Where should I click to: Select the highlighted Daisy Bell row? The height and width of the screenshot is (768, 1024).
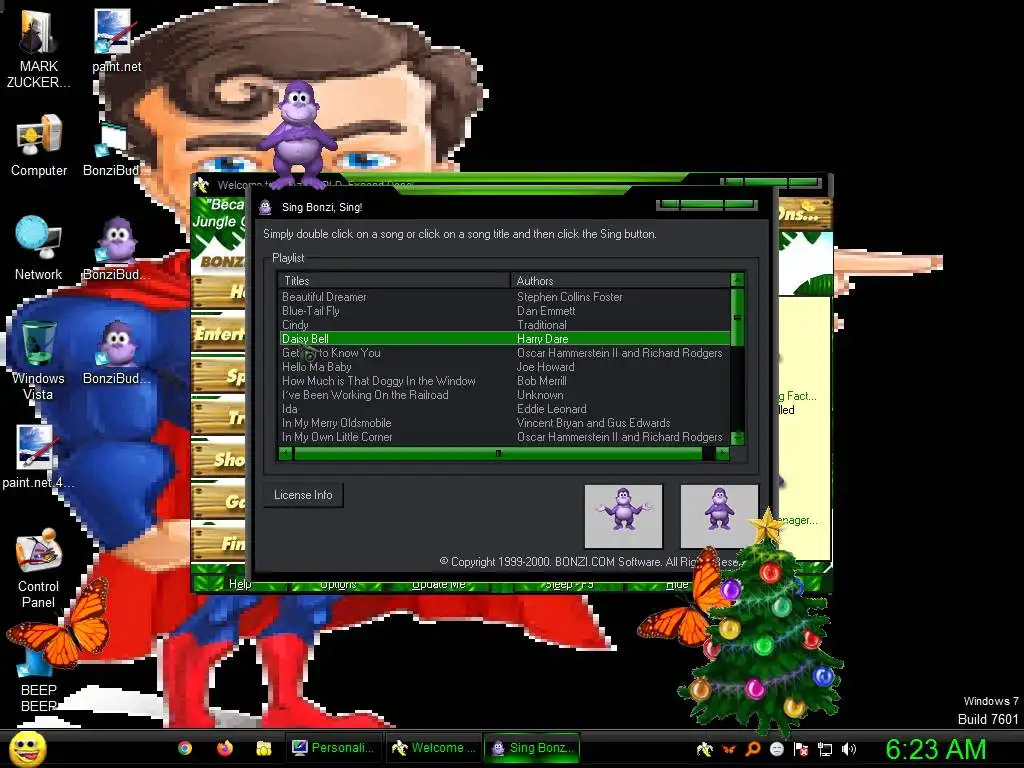click(x=505, y=338)
